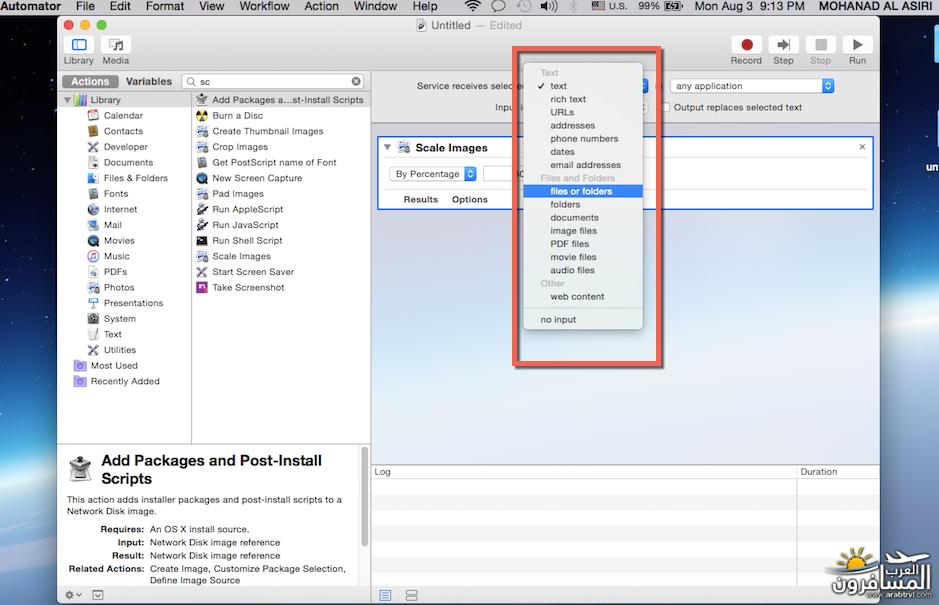The height and width of the screenshot is (605, 939).
Task: Select the Internet category icon
Action: tap(93, 209)
